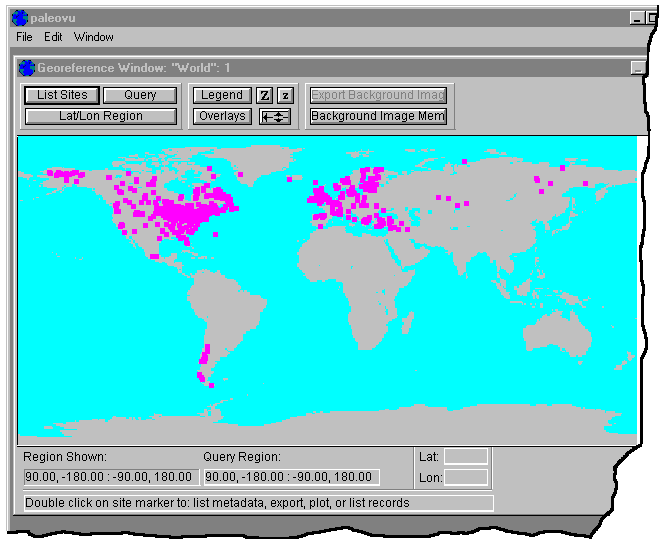Open the Overlays options

(x=221, y=116)
